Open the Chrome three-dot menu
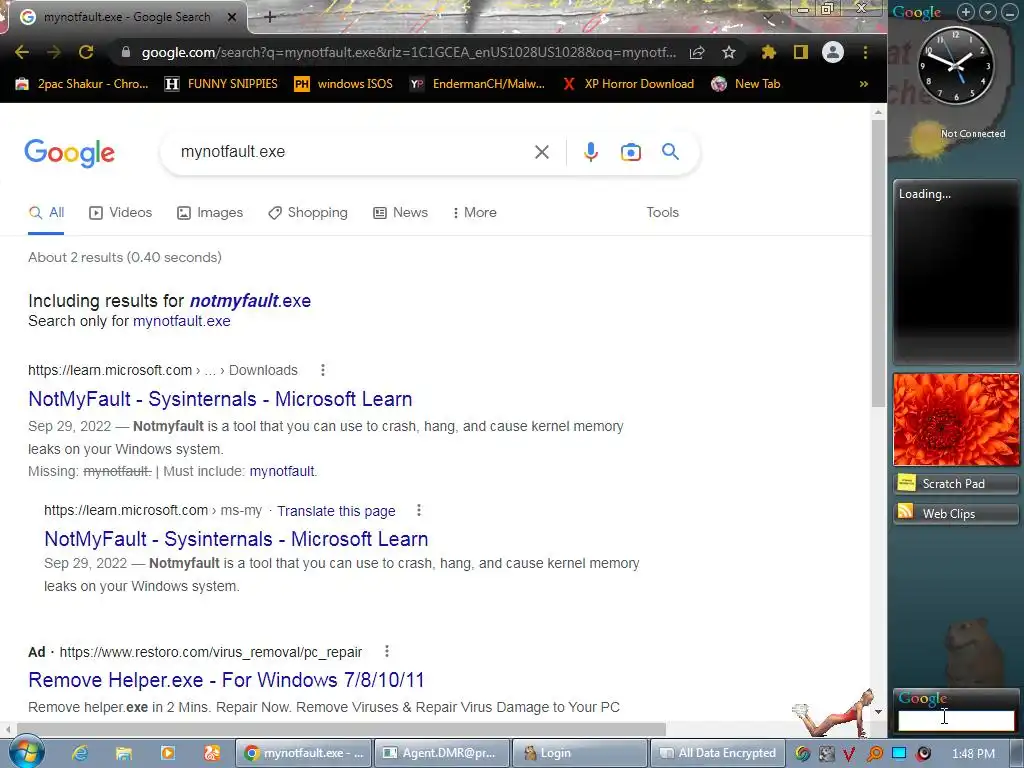The image size is (1024, 768). click(865, 52)
